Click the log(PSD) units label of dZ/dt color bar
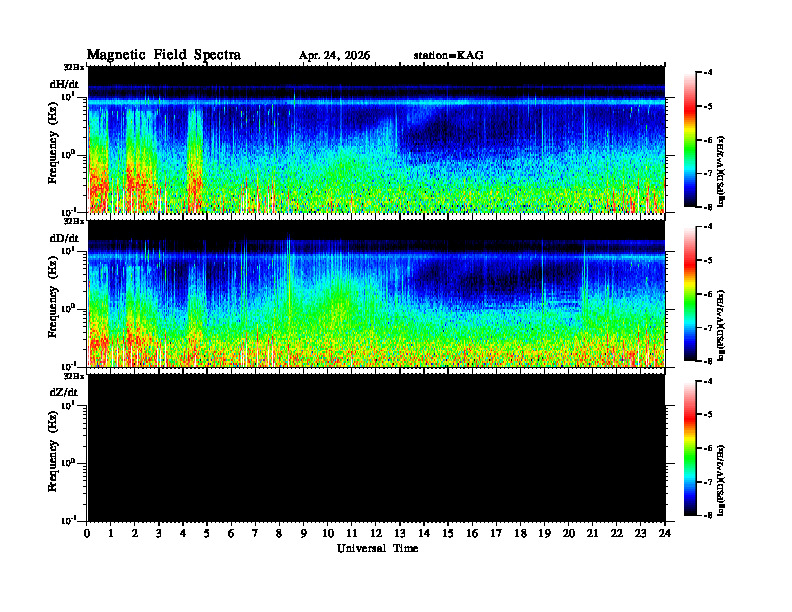 (721, 480)
